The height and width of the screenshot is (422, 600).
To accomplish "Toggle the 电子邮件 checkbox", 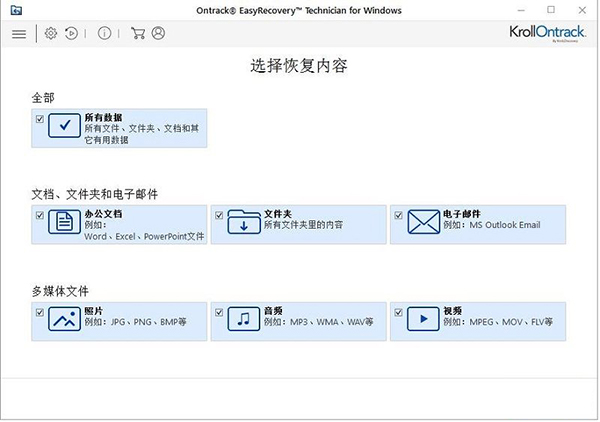I will 398,215.
